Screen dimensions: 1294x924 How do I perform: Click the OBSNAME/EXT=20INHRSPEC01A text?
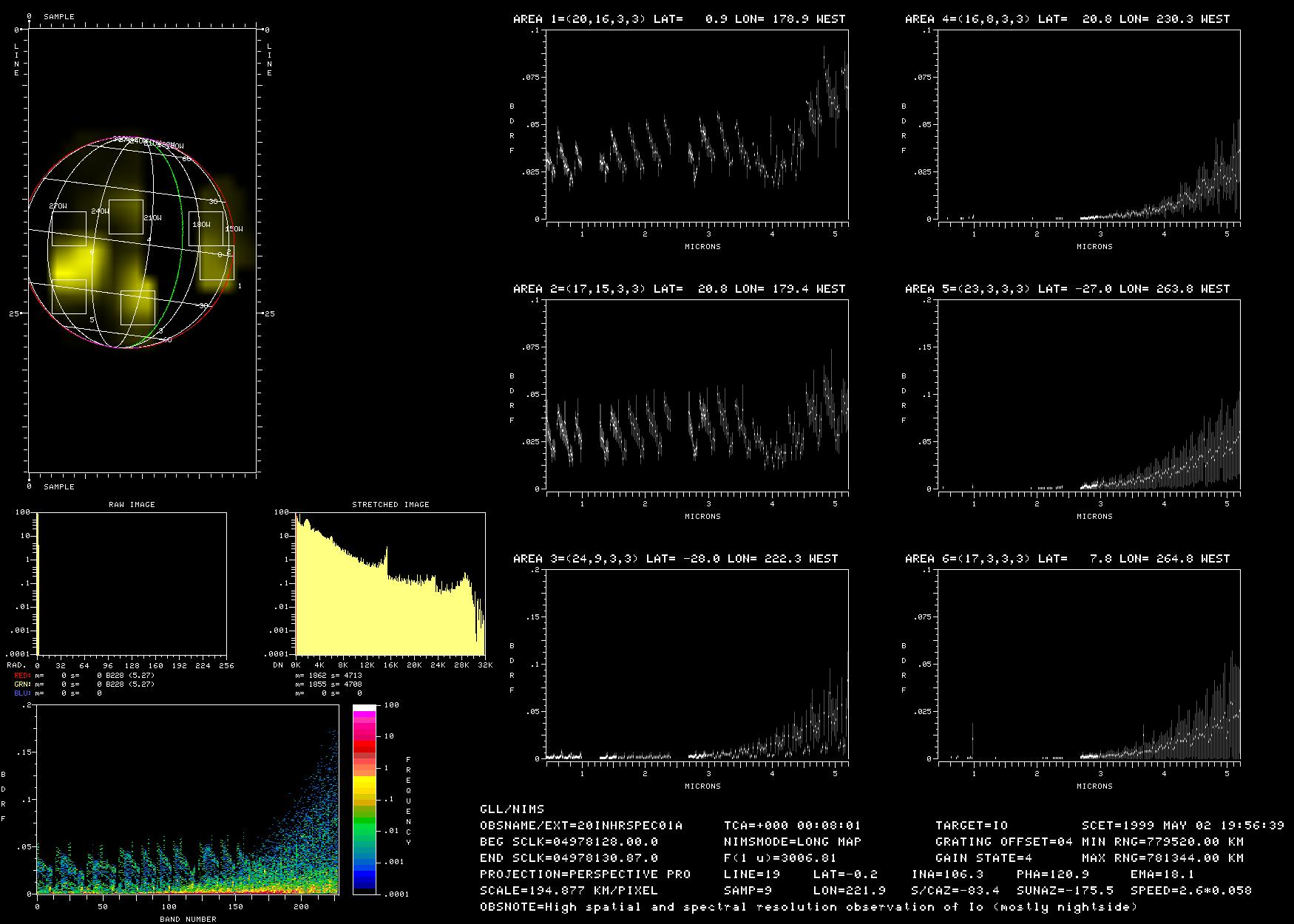pyautogui.click(x=581, y=825)
